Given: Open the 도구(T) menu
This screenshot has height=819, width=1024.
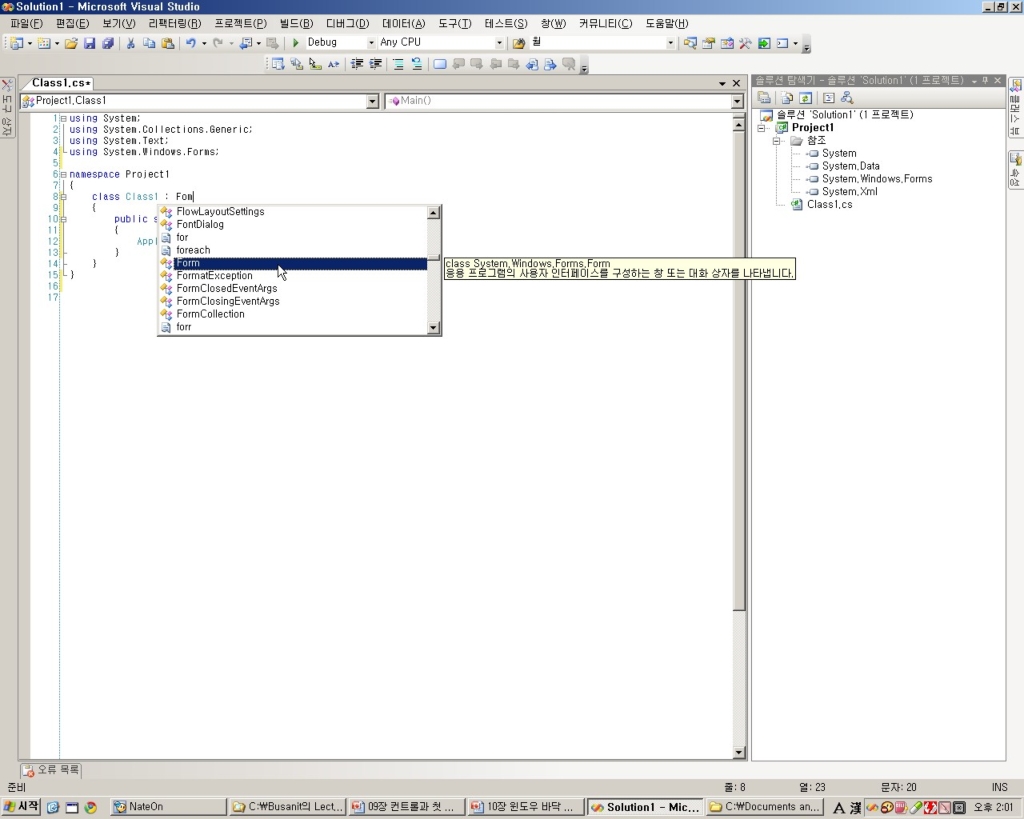Looking at the screenshot, I should click(x=455, y=24).
